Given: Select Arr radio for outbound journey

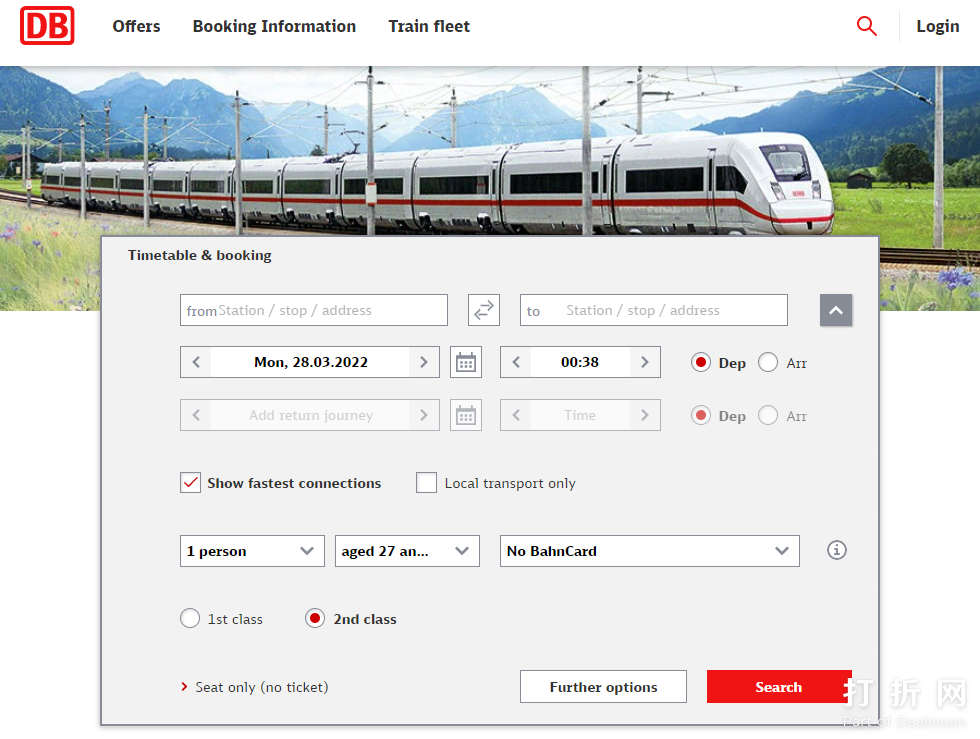Looking at the screenshot, I should (x=768, y=363).
